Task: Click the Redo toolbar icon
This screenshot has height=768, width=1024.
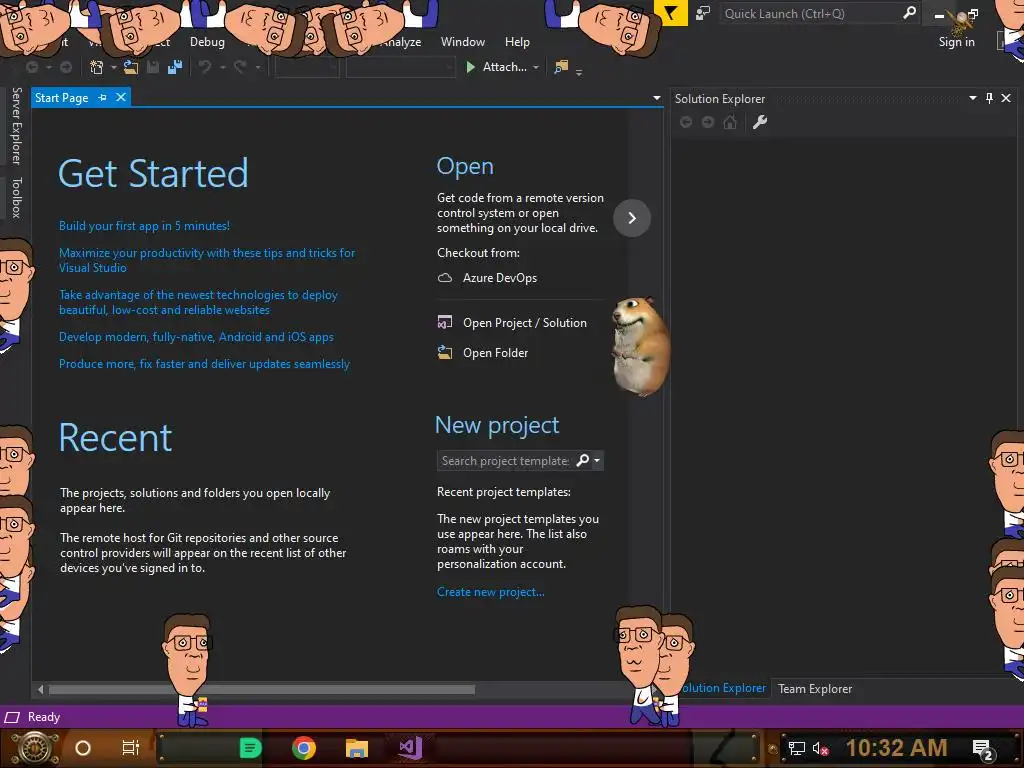Action: [240, 67]
